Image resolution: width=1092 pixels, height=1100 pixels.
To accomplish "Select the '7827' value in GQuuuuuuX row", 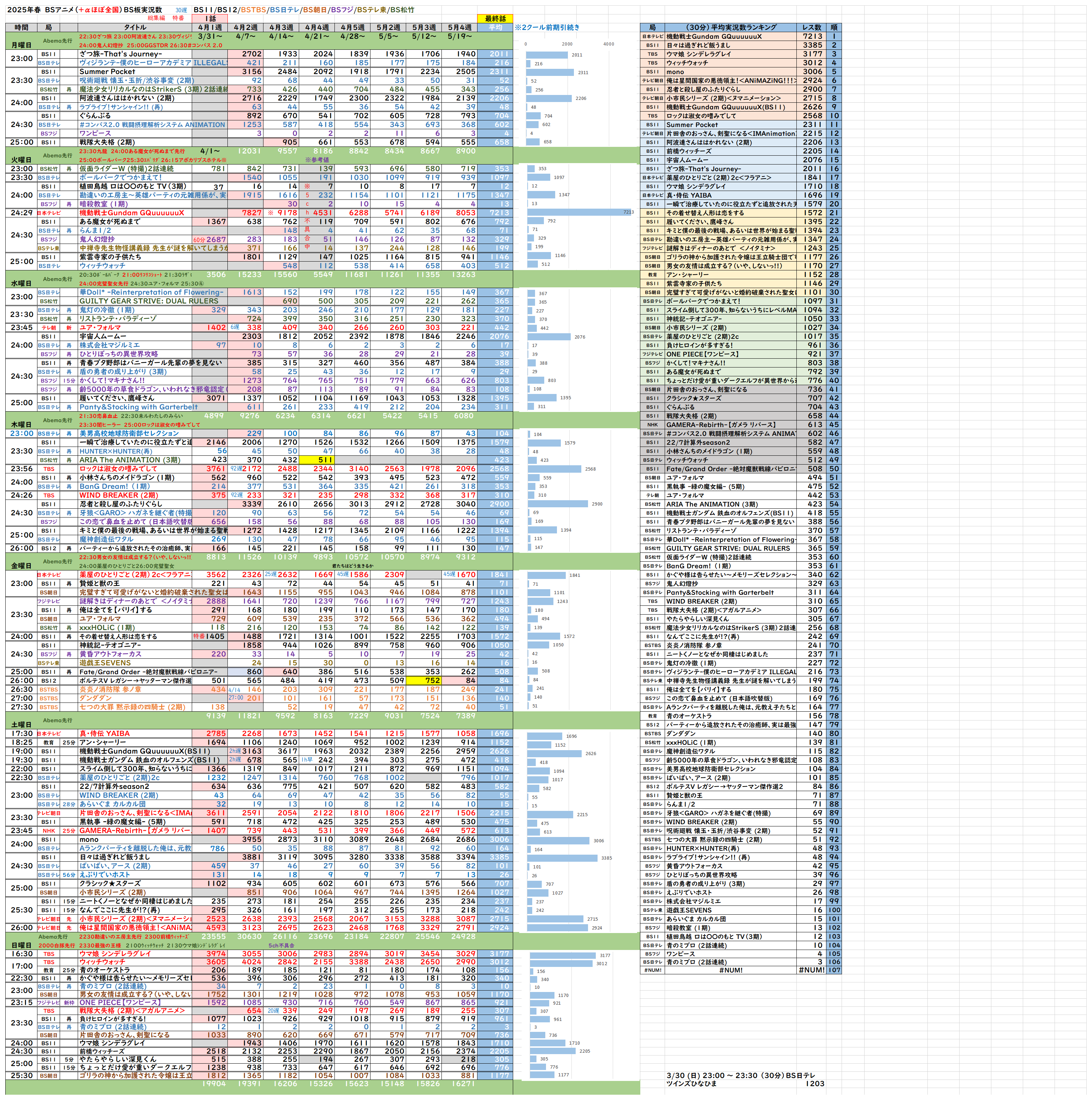I will pos(245,213).
